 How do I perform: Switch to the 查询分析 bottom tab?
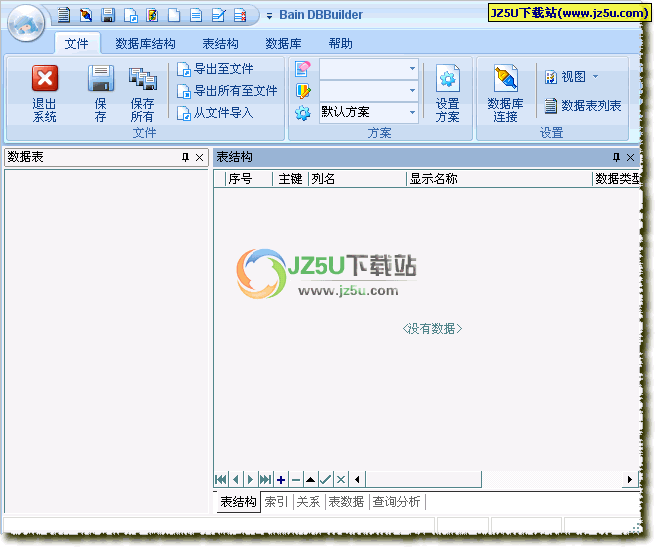396,501
